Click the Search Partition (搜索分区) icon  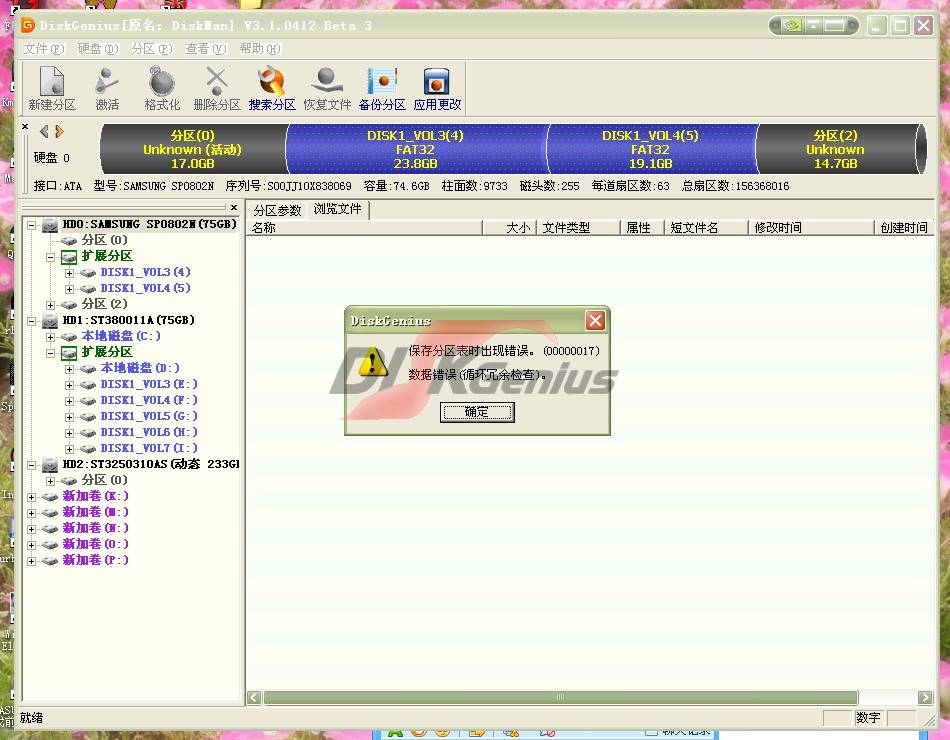(271, 88)
